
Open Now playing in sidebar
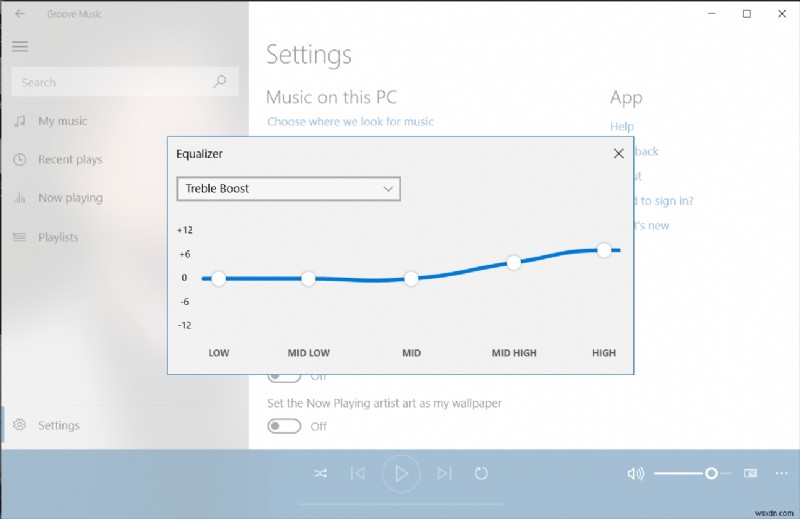pyautogui.click(x=70, y=198)
